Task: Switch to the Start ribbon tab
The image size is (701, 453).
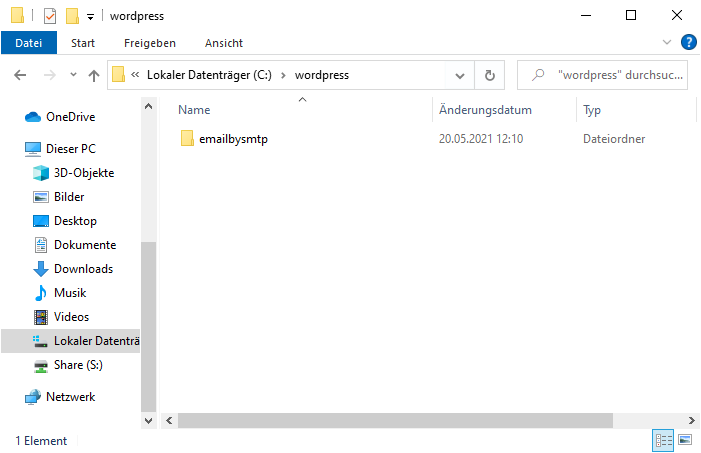Action: coord(83,43)
